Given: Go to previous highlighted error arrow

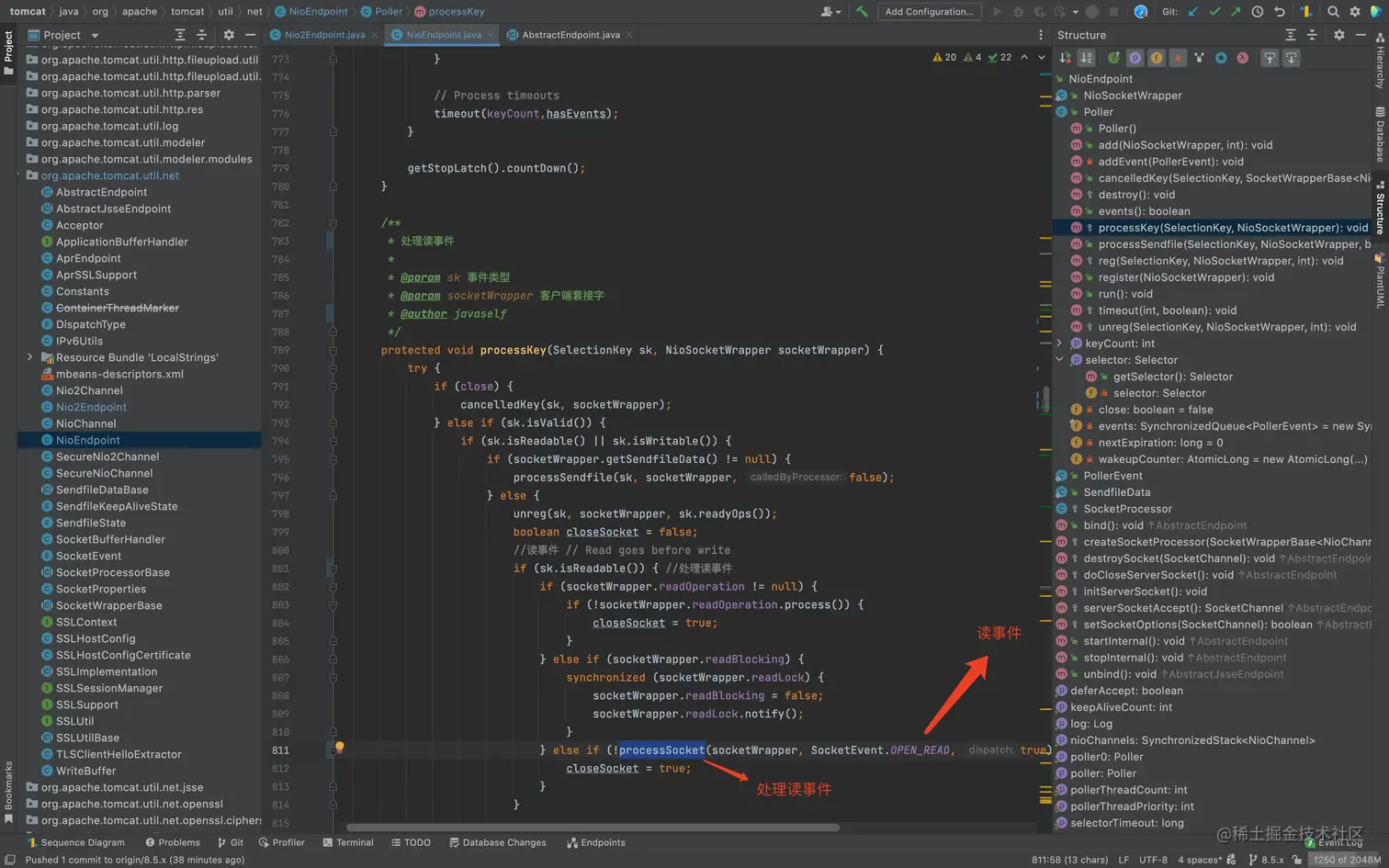Looking at the screenshot, I should click(x=1024, y=57).
